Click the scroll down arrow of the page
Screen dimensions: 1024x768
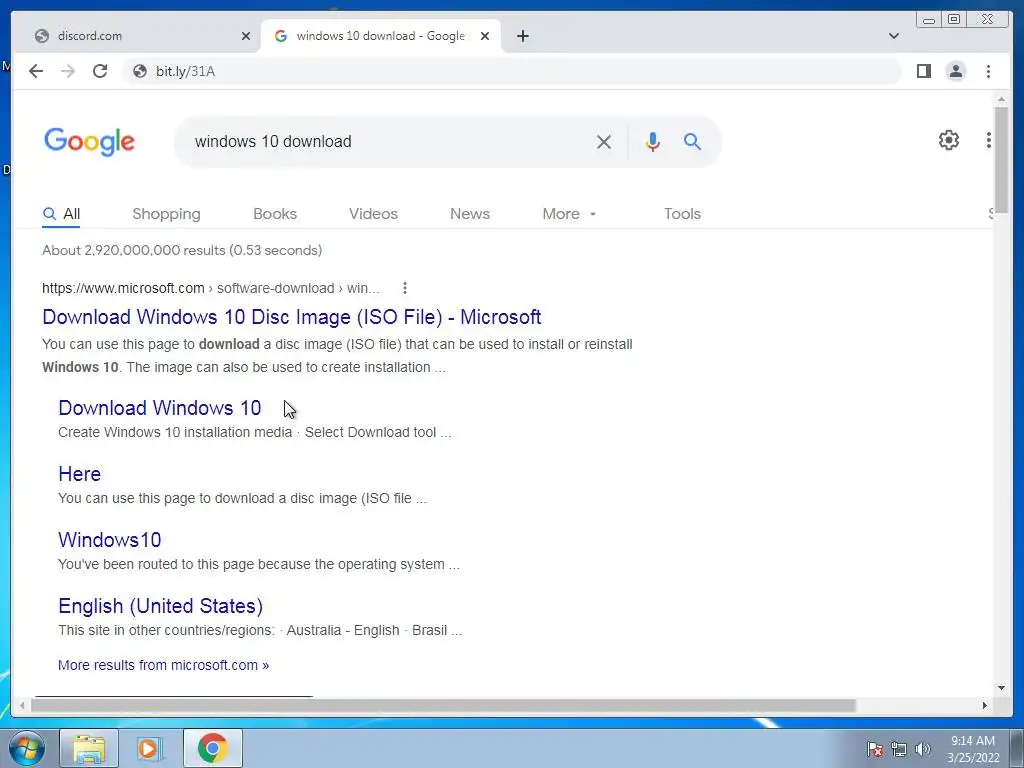(x=1001, y=688)
